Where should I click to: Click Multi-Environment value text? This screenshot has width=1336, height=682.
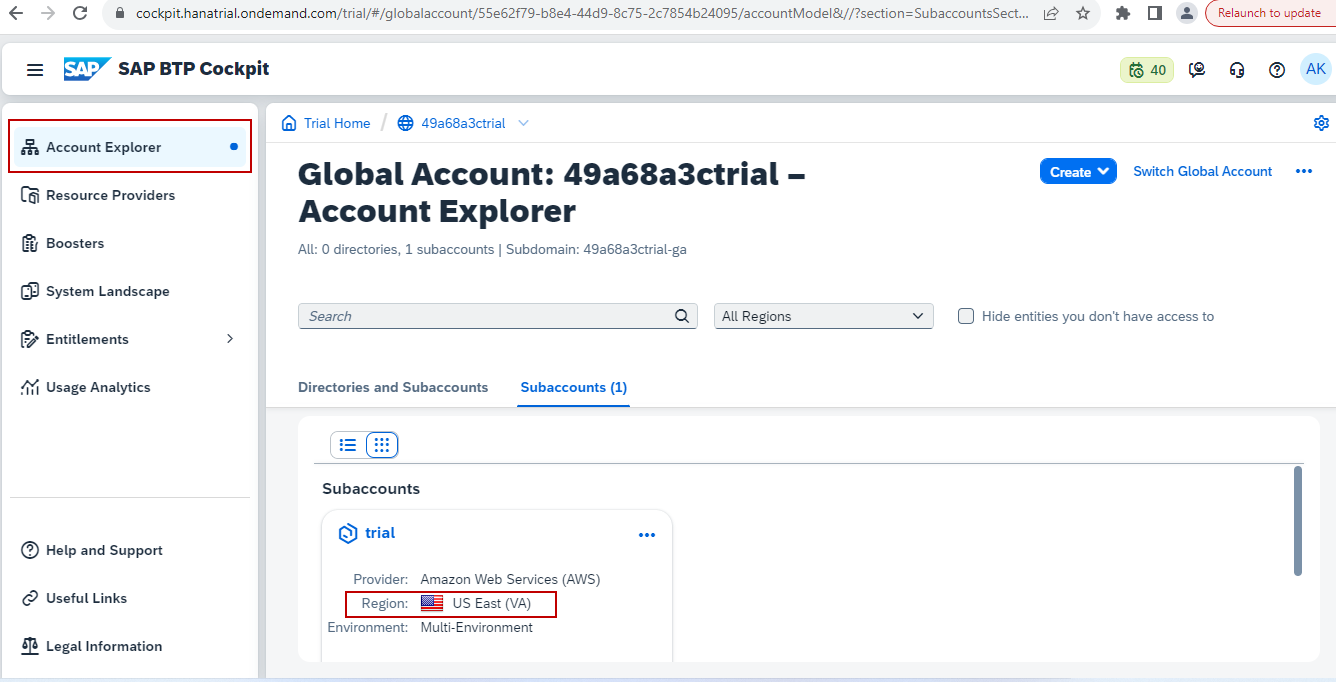[x=477, y=627]
